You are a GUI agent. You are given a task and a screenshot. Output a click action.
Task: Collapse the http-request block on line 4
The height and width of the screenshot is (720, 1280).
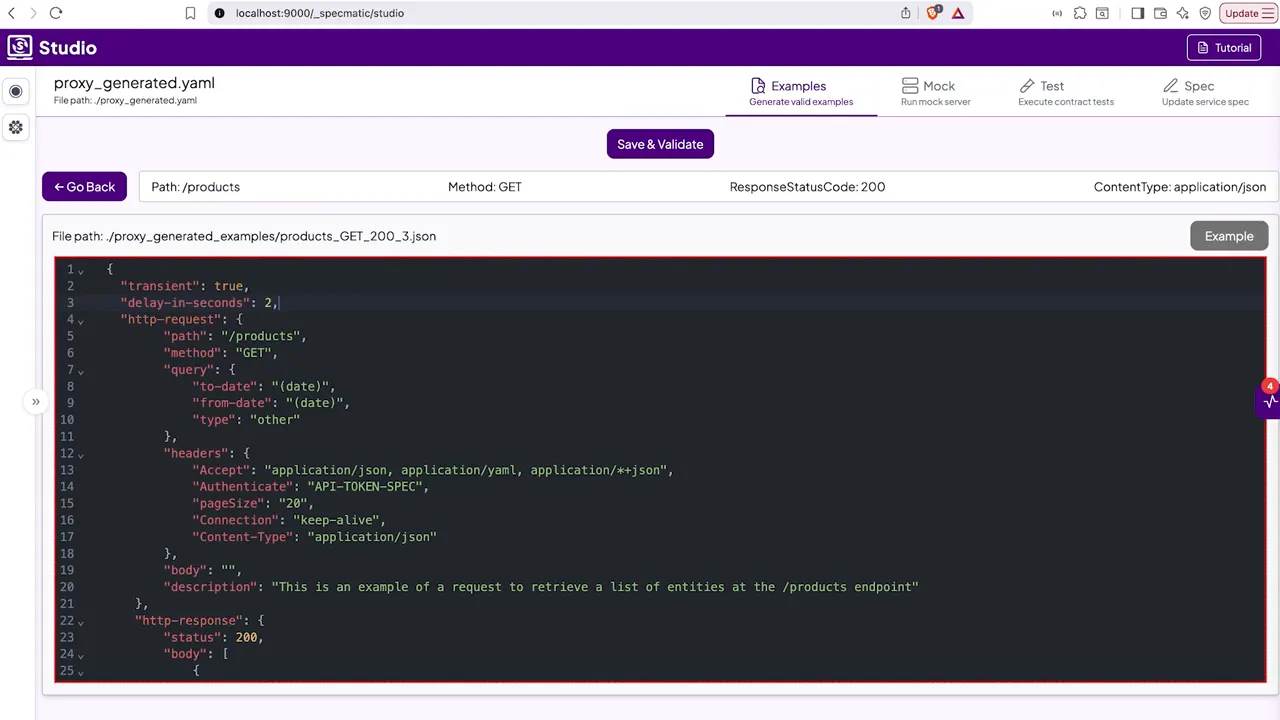(x=80, y=320)
